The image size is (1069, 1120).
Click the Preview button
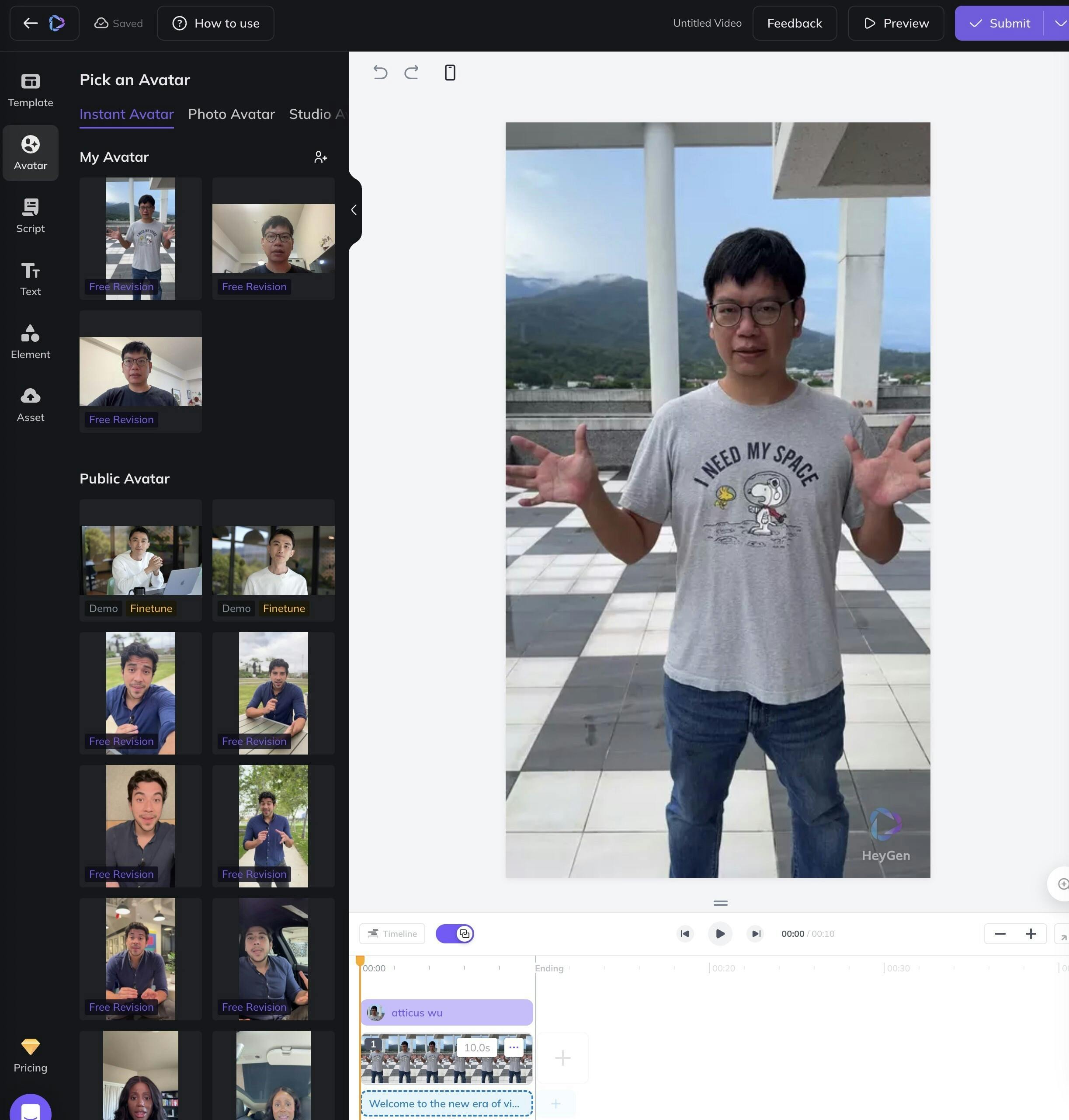point(896,23)
